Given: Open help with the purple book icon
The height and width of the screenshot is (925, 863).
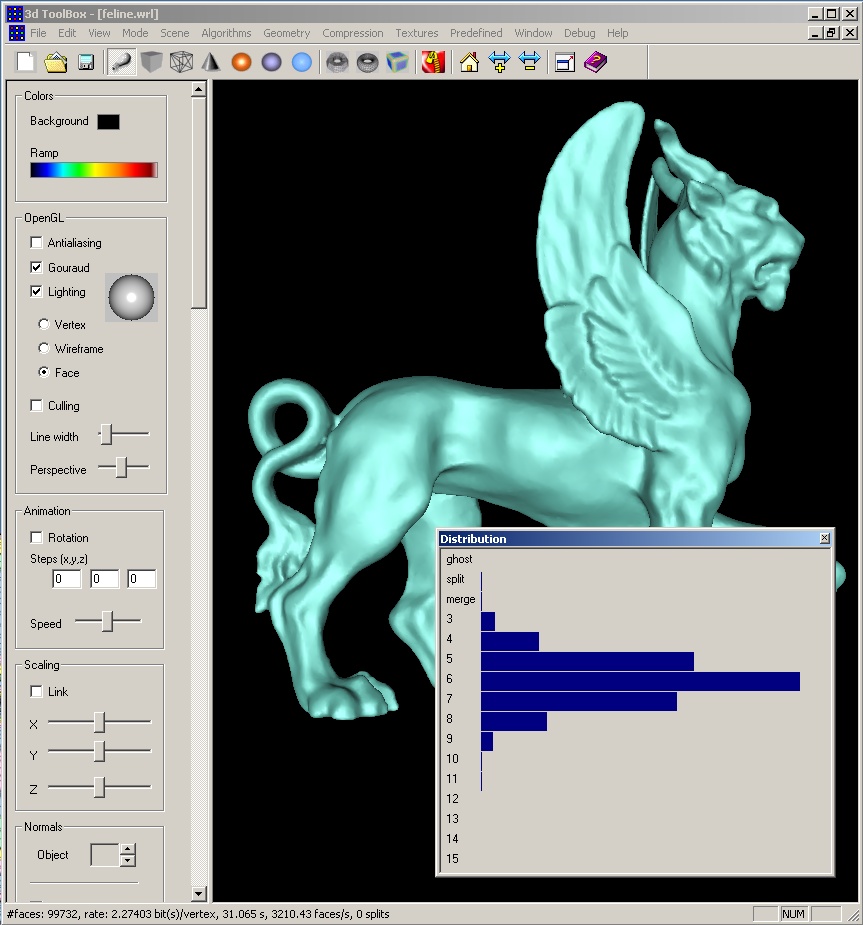Looking at the screenshot, I should click(x=595, y=62).
